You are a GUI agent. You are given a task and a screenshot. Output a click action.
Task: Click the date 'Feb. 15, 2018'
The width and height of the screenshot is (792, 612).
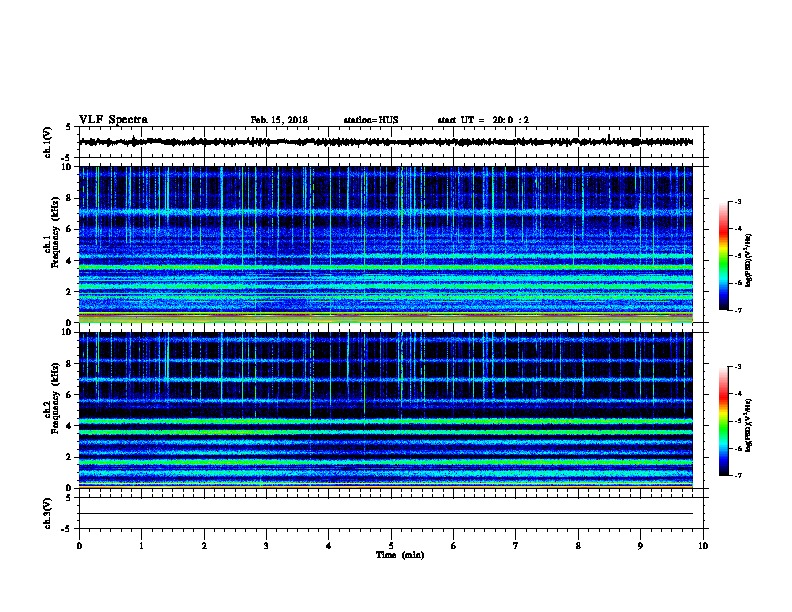point(279,120)
